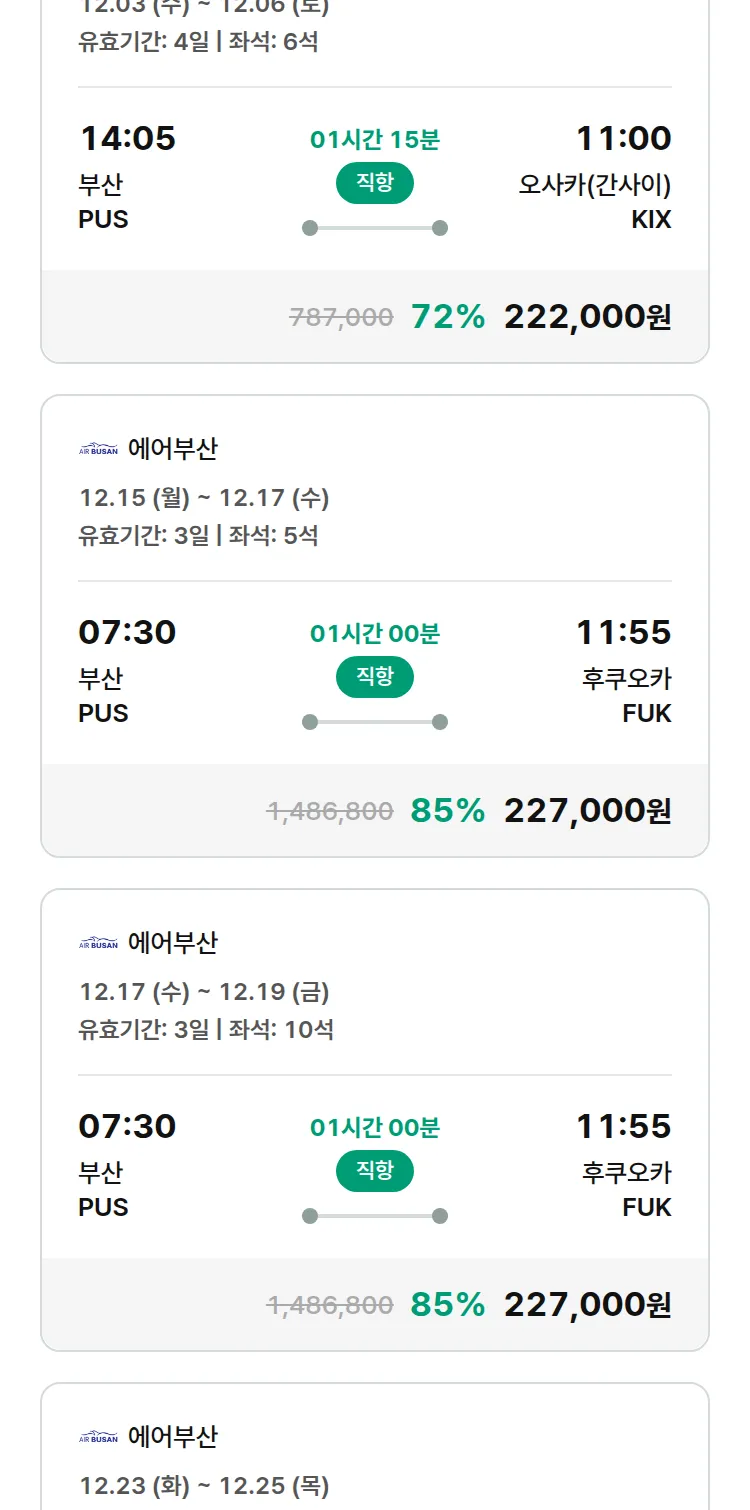Select the 227,000원 fare for 12.17 departure

pos(587,1305)
